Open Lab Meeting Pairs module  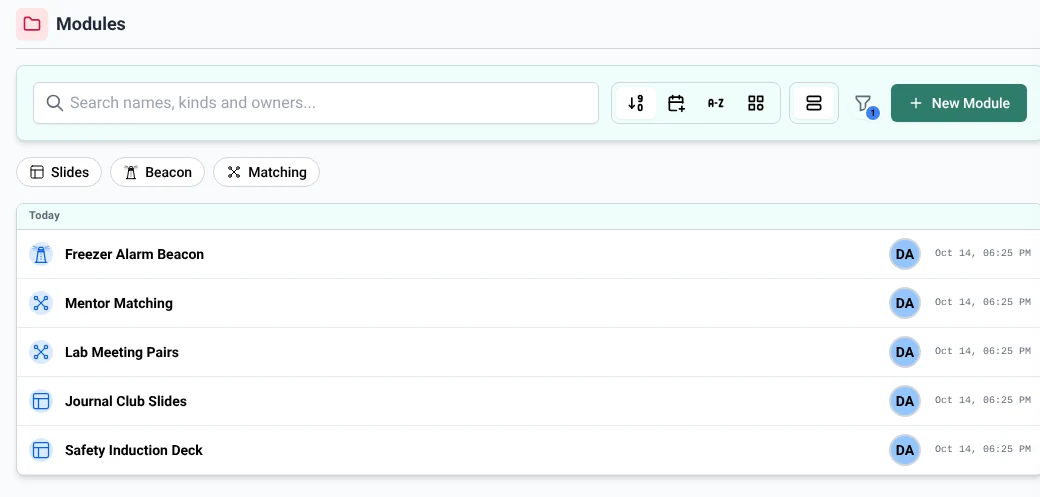pyautogui.click(x=122, y=352)
